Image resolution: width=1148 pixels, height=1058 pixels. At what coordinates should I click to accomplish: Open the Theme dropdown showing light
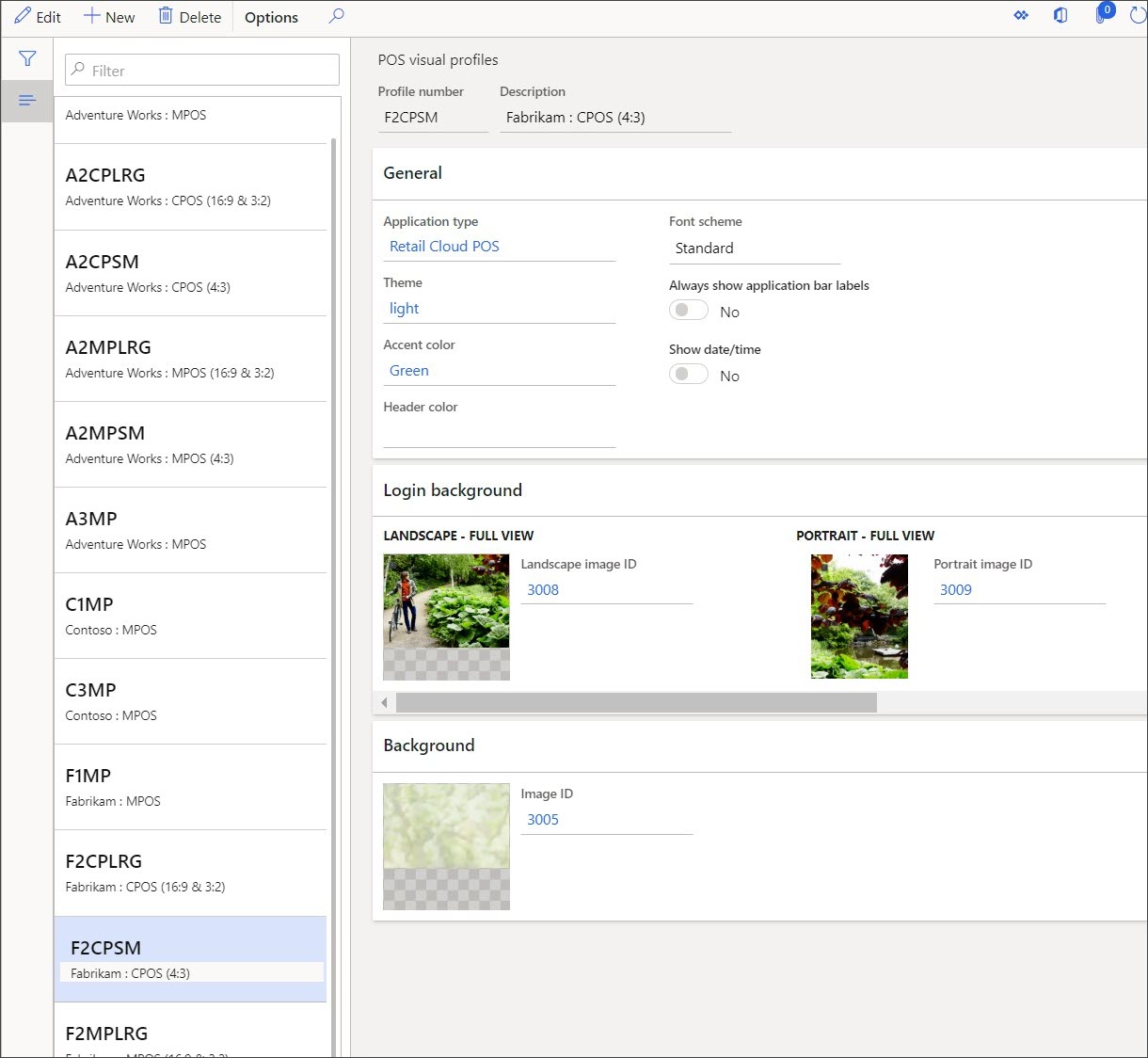point(499,309)
